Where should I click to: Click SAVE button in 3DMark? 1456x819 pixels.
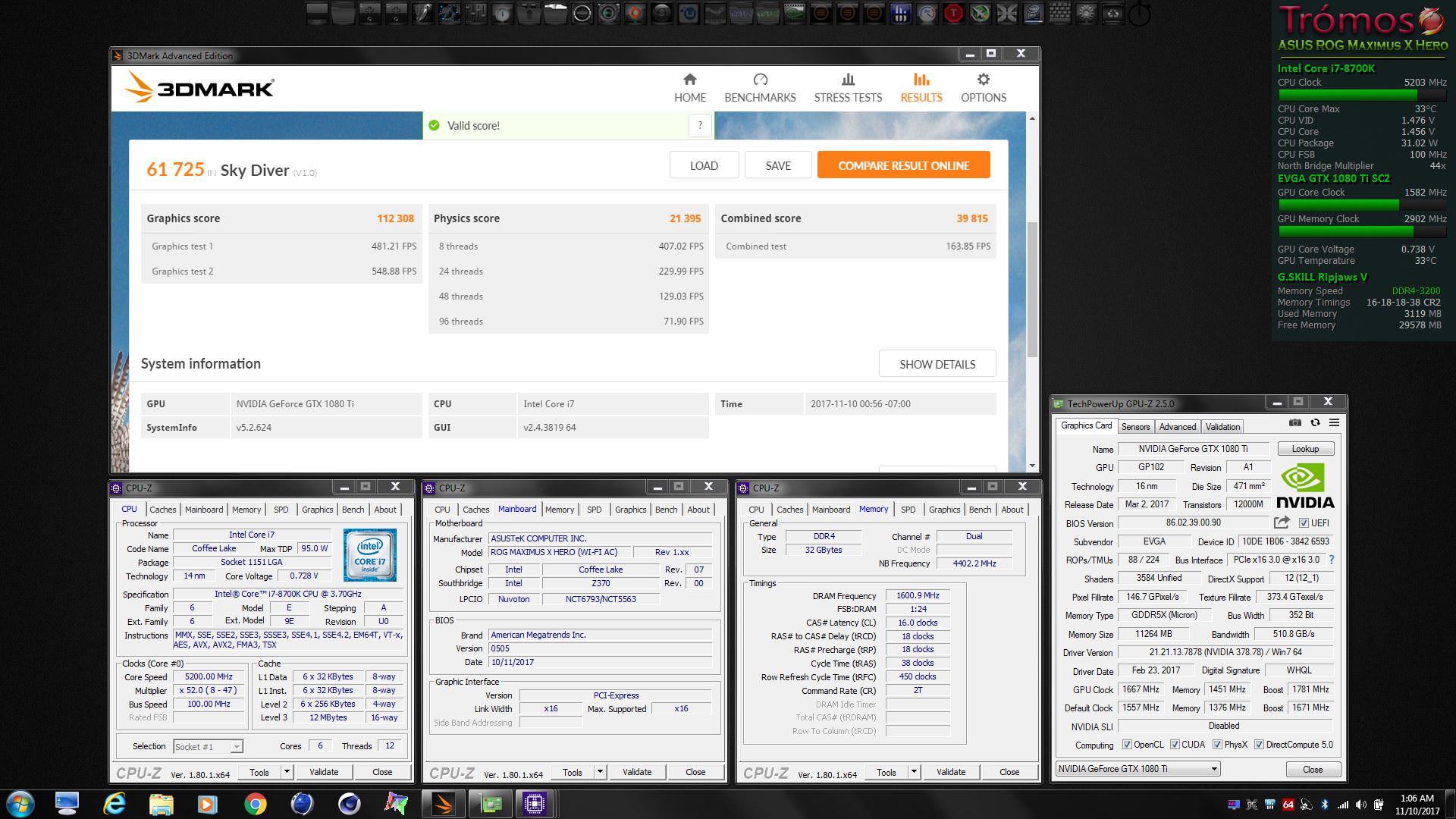tap(778, 165)
